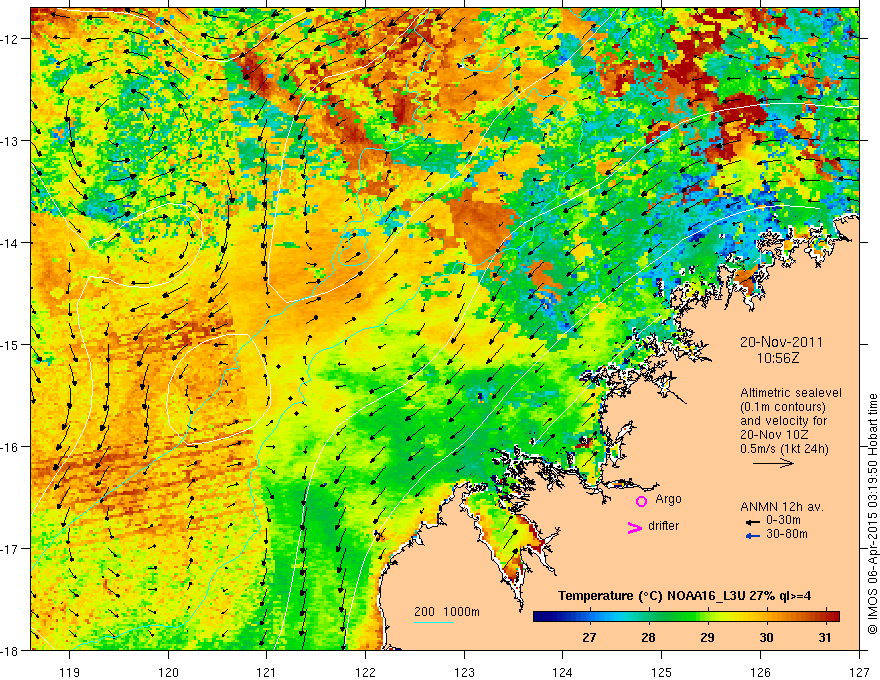The height and width of the screenshot is (680, 880).
Task: Click the temperature color bar near 27
Action: [589, 617]
